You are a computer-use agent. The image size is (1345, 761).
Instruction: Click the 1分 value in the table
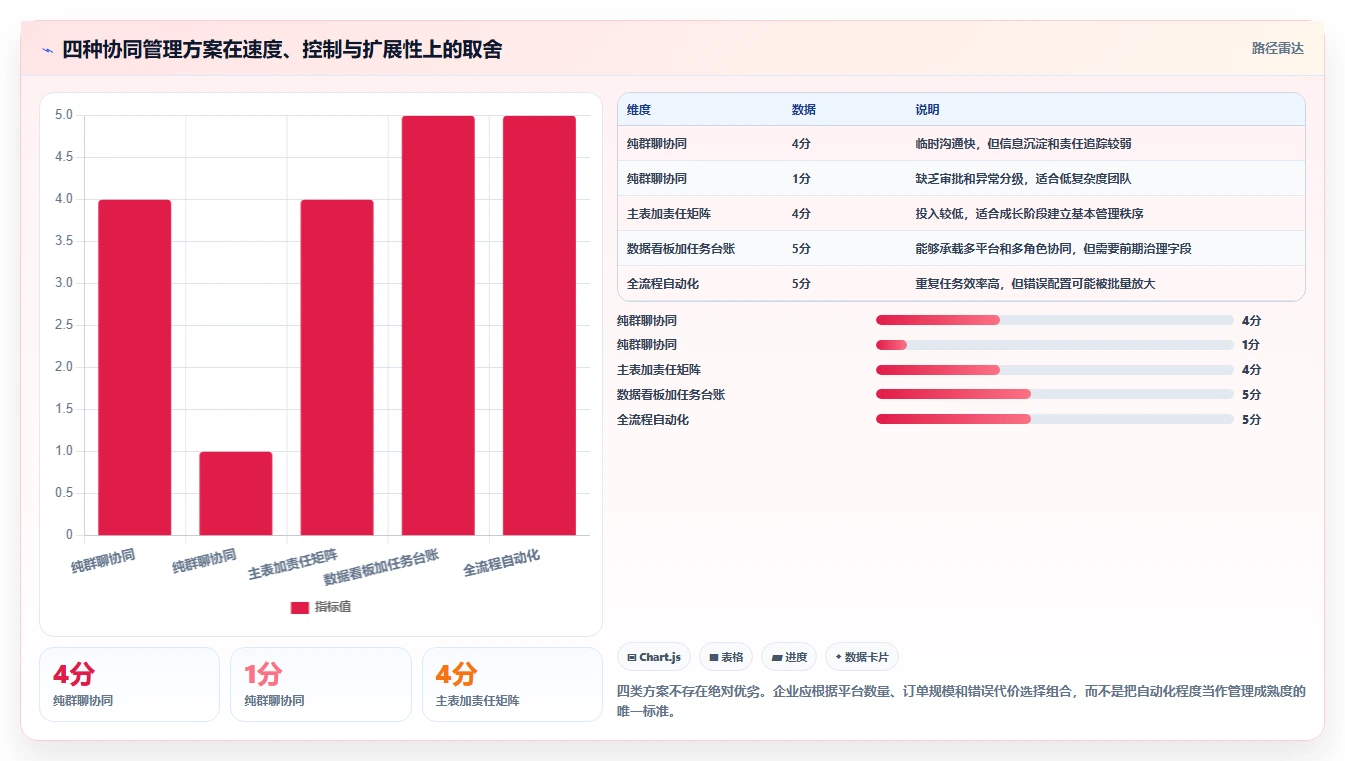(801, 179)
